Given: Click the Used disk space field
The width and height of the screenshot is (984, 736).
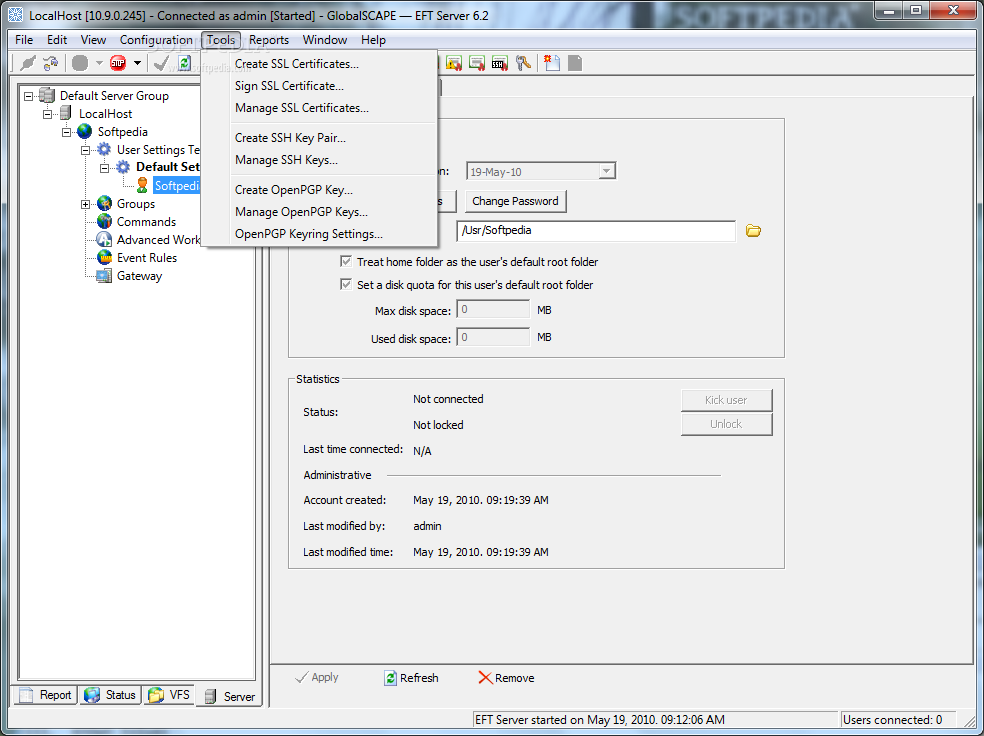Looking at the screenshot, I should [493, 338].
